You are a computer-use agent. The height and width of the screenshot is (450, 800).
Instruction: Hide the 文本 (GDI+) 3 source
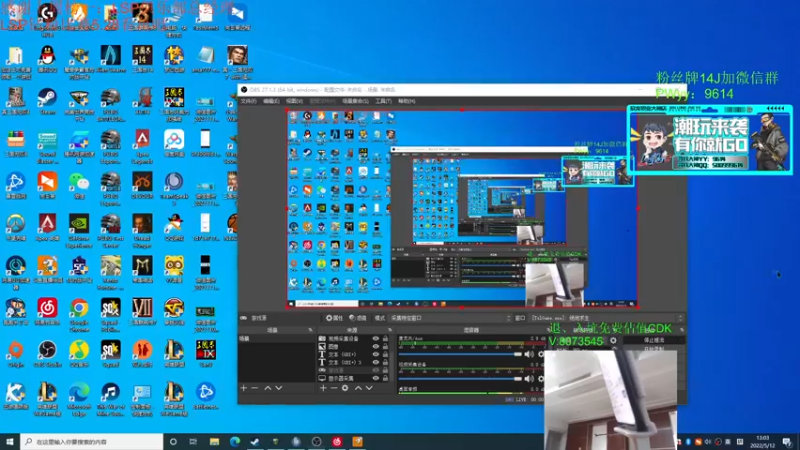click(376, 362)
